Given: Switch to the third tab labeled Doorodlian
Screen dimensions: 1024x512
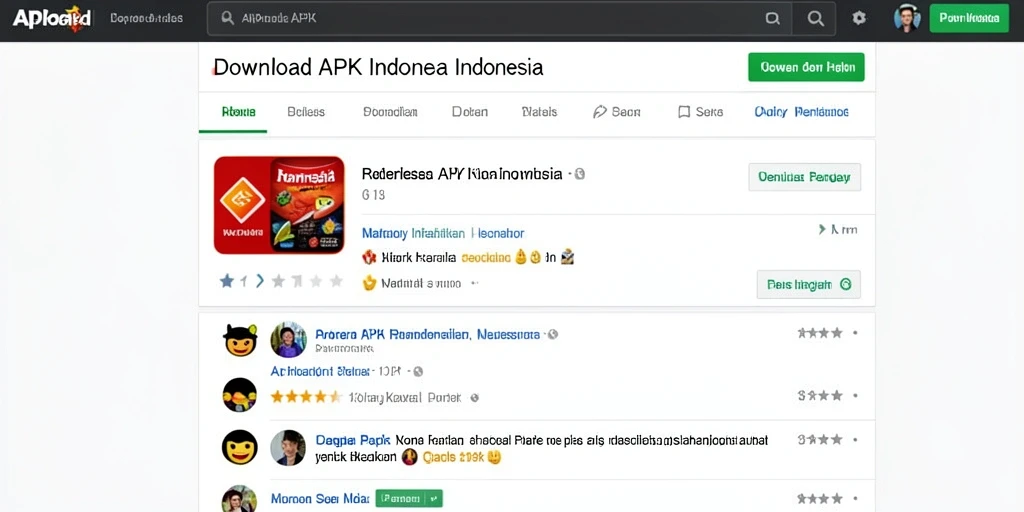Looking at the screenshot, I should 390,112.
